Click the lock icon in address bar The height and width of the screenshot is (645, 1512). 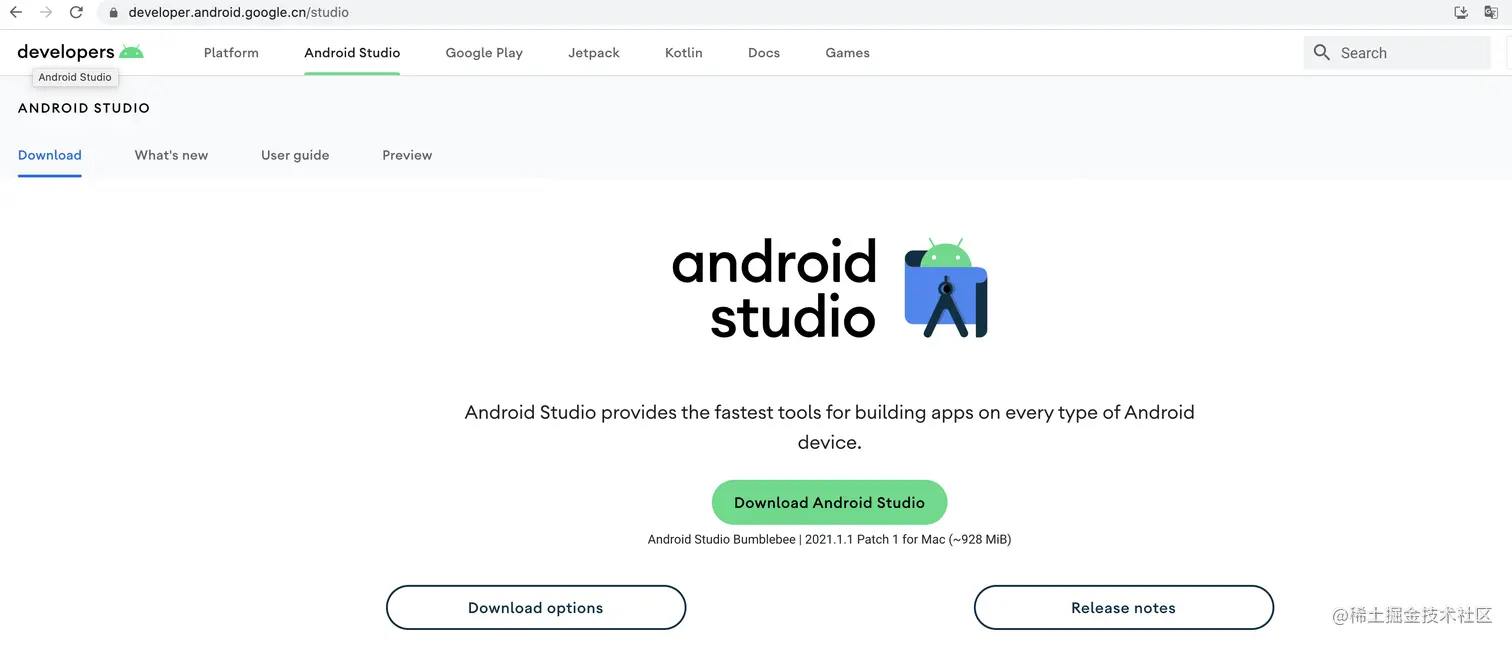click(113, 13)
